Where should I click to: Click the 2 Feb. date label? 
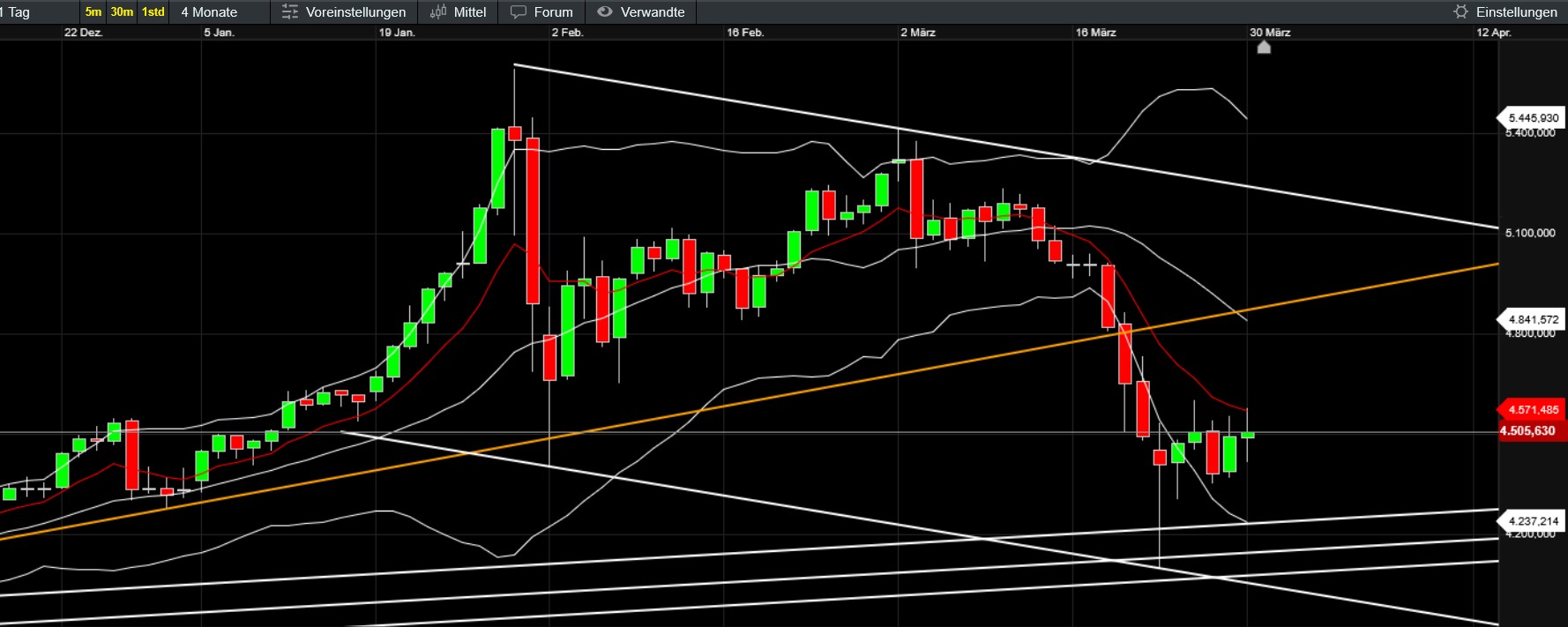[567, 33]
